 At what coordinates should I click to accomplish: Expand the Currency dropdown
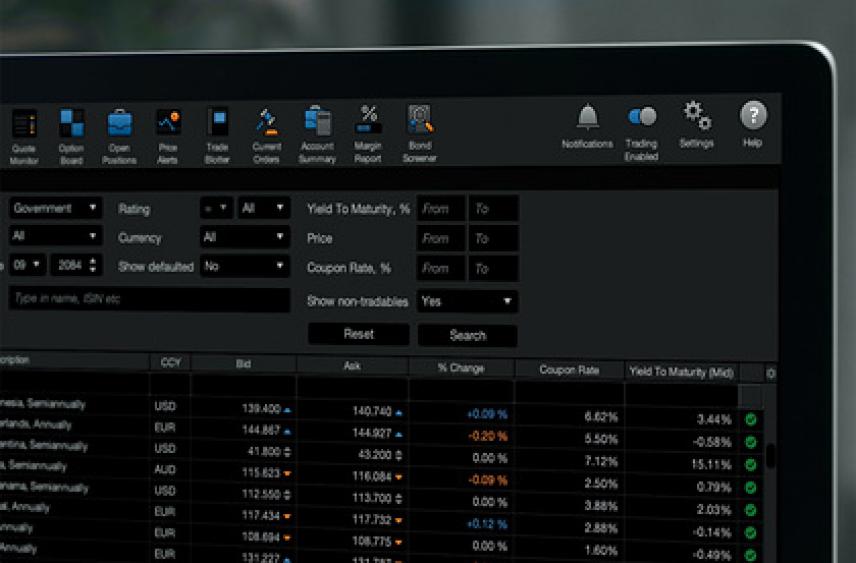(244, 238)
